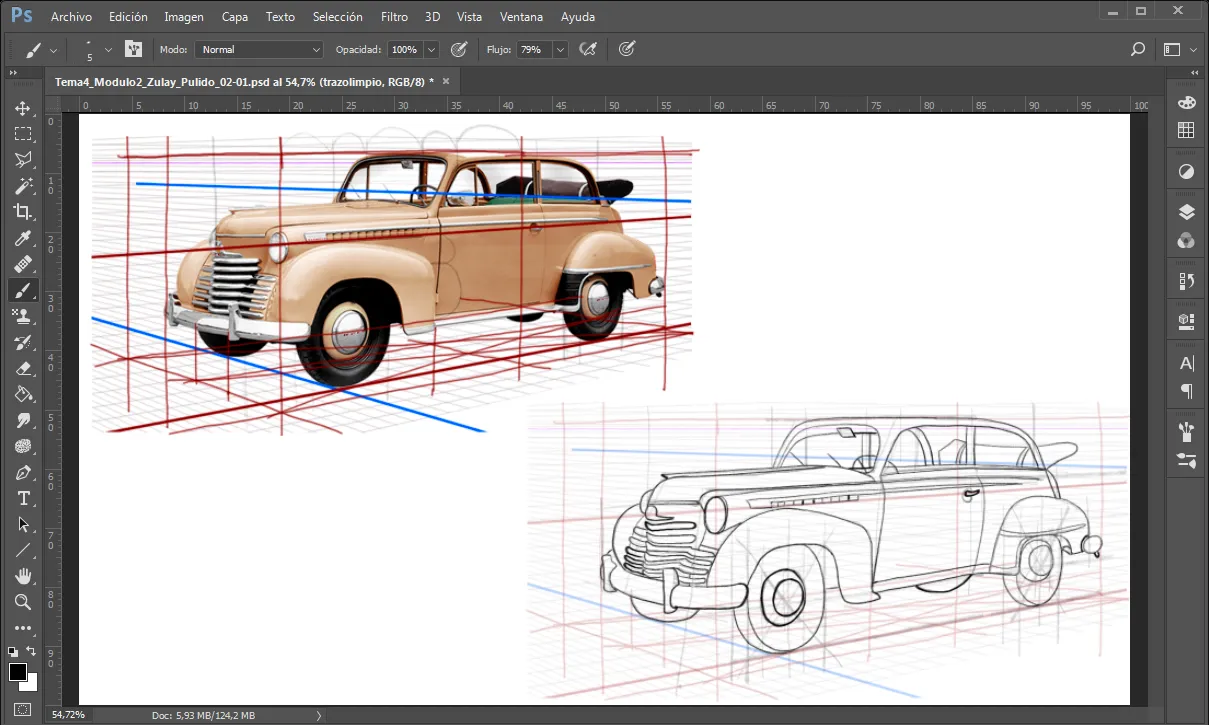
Task: Open the Imagen menu
Action: 184,17
